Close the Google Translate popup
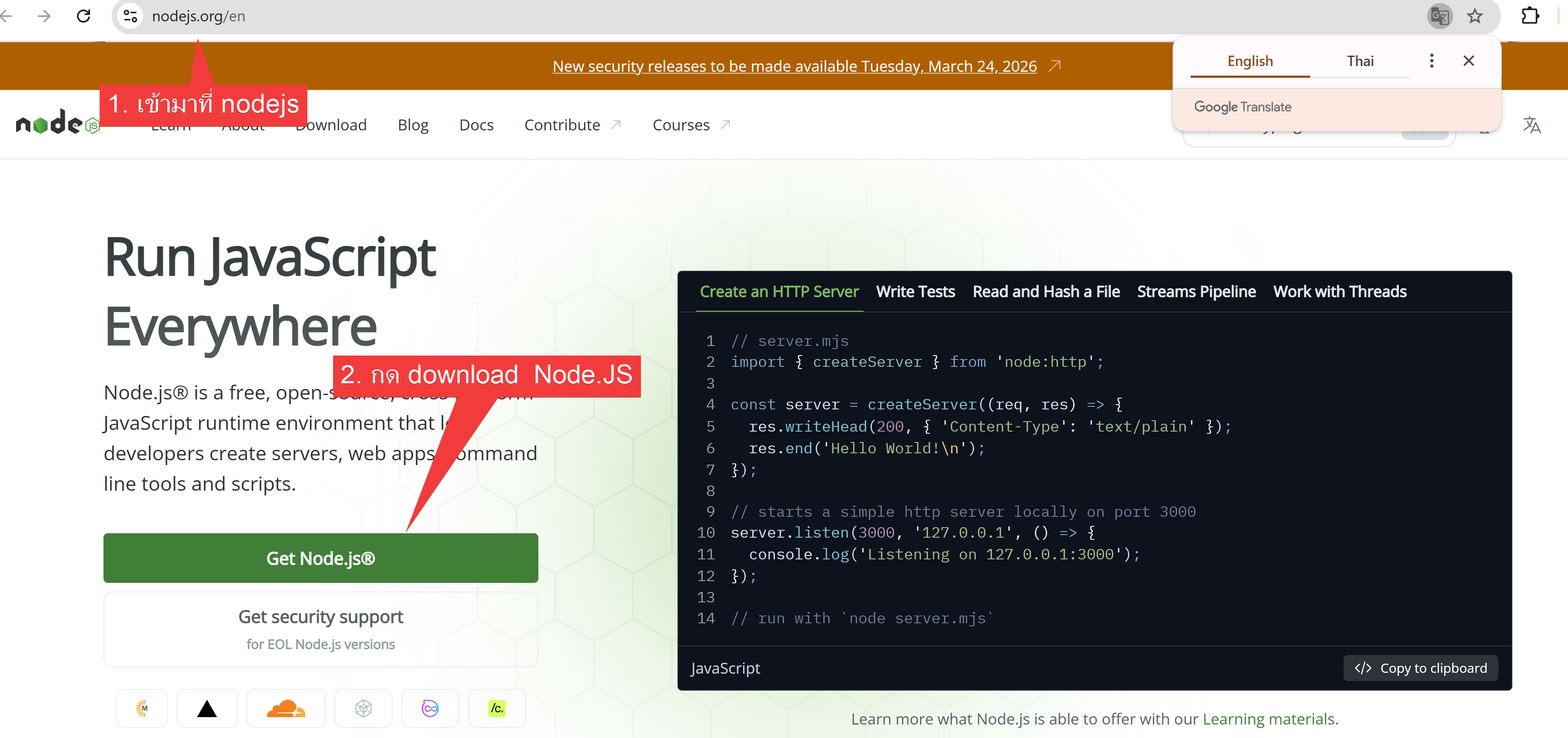This screenshot has width=1568, height=738. coord(1468,61)
